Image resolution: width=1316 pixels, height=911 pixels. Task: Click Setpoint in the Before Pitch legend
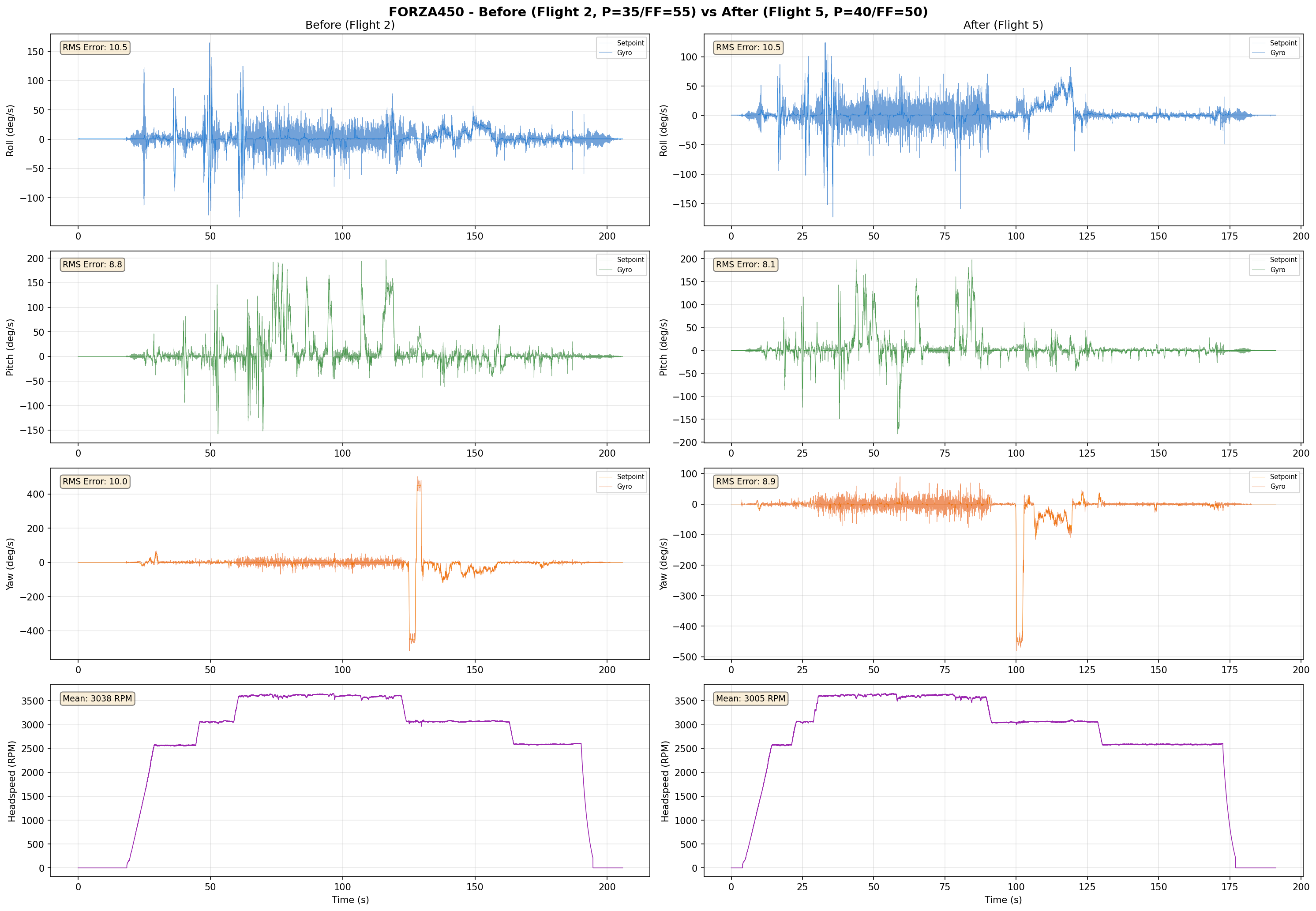[630, 260]
